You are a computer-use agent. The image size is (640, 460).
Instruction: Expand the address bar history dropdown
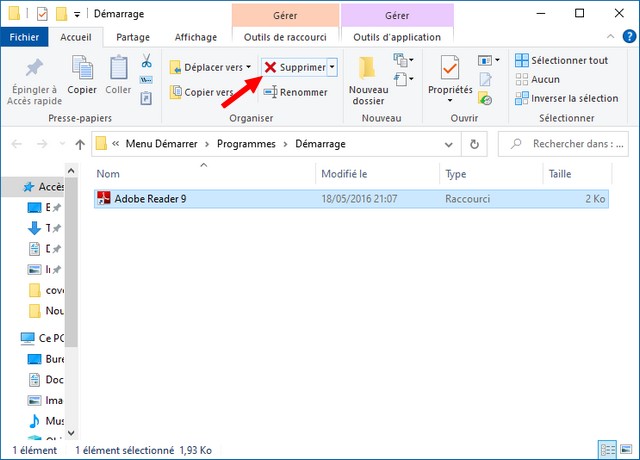click(449, 144)
